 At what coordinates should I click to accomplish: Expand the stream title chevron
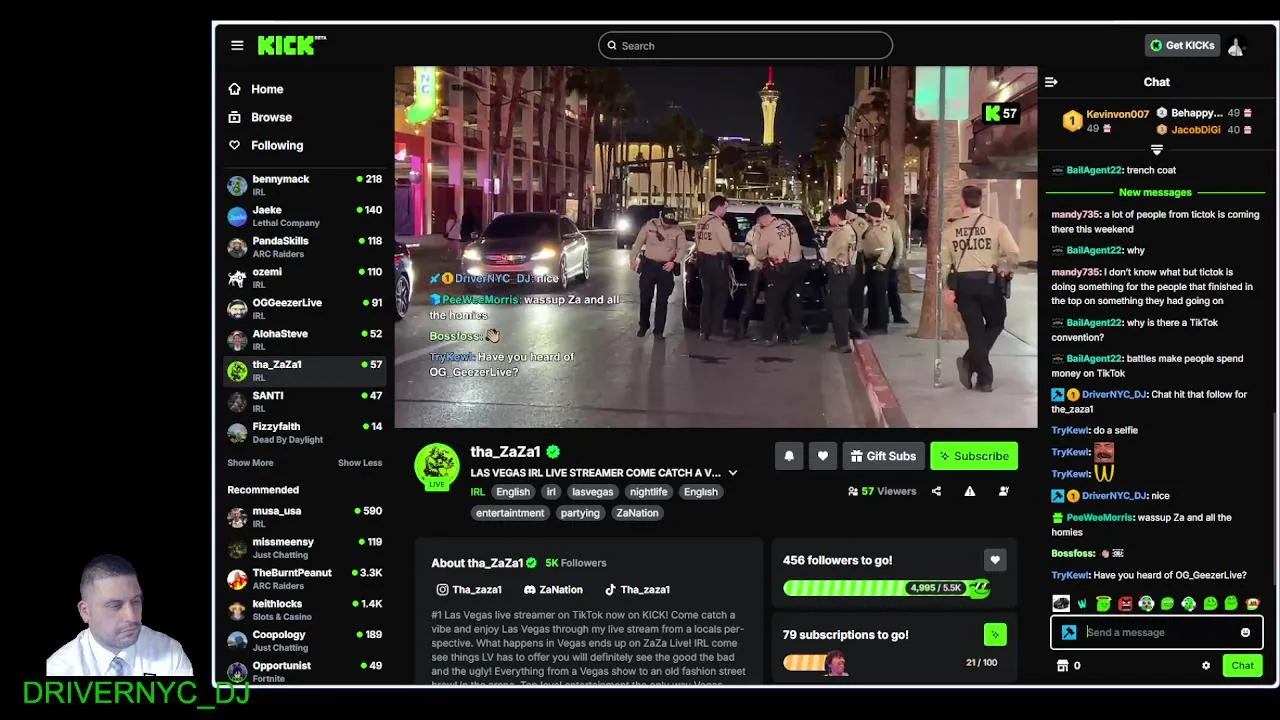pyautogui.click(x=732, y=473)
